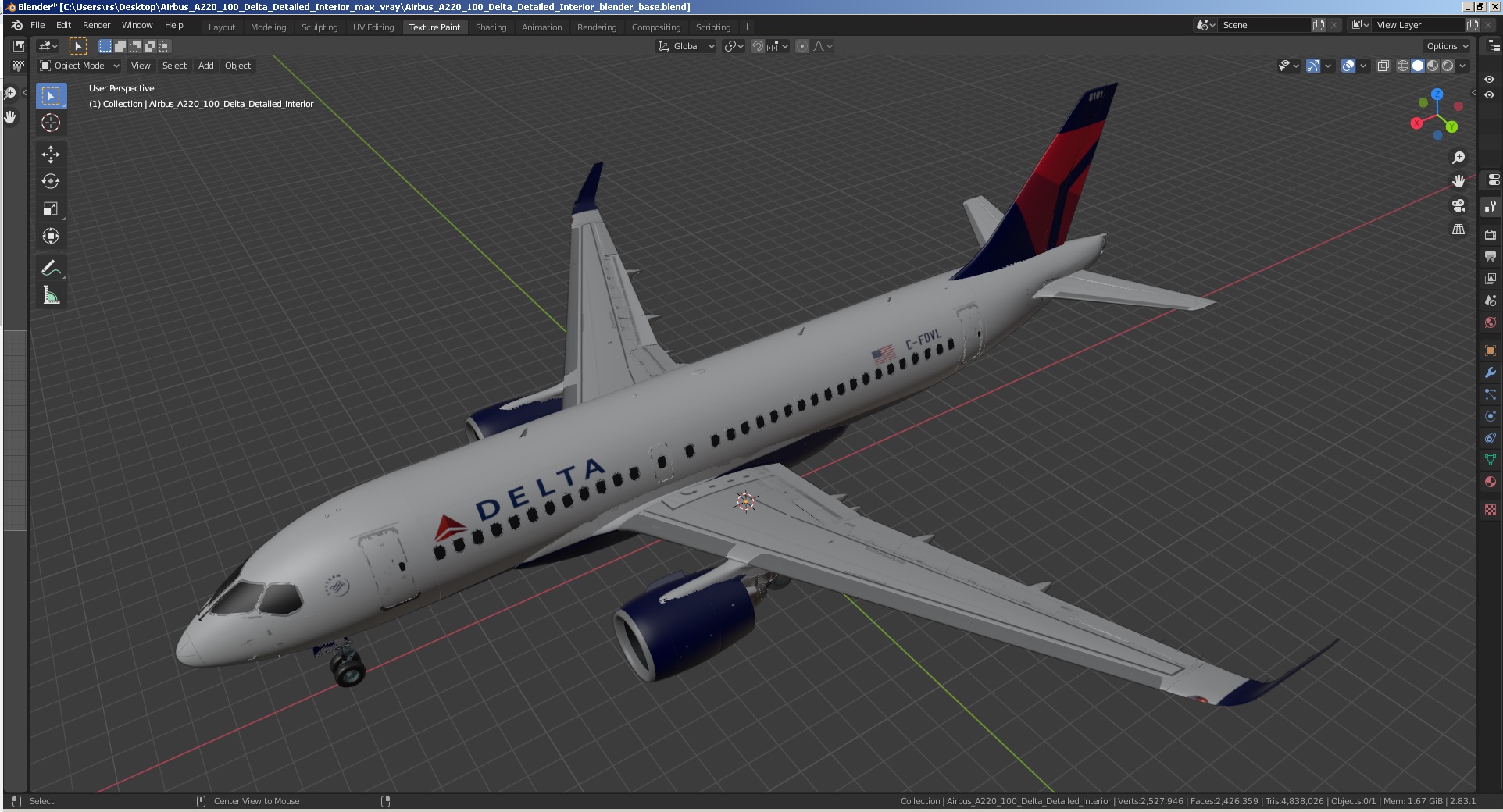Screen dimensions: 1503x812
Task: Toggle viewport overlays display
Action: [1348, 66]
